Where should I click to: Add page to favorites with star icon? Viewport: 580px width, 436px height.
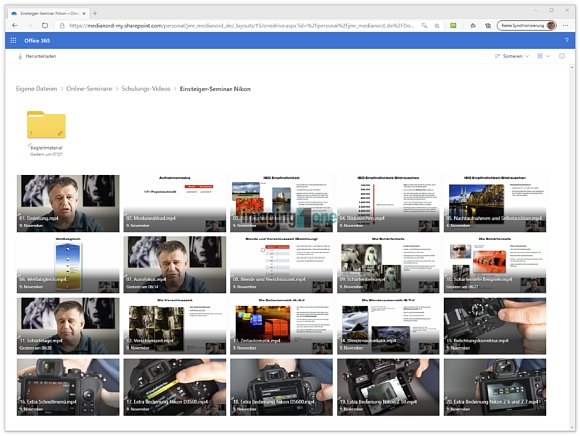[437, 26]
